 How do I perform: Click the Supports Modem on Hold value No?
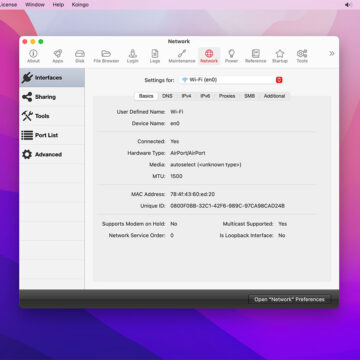pyautogui.click(x=174, y=224)
